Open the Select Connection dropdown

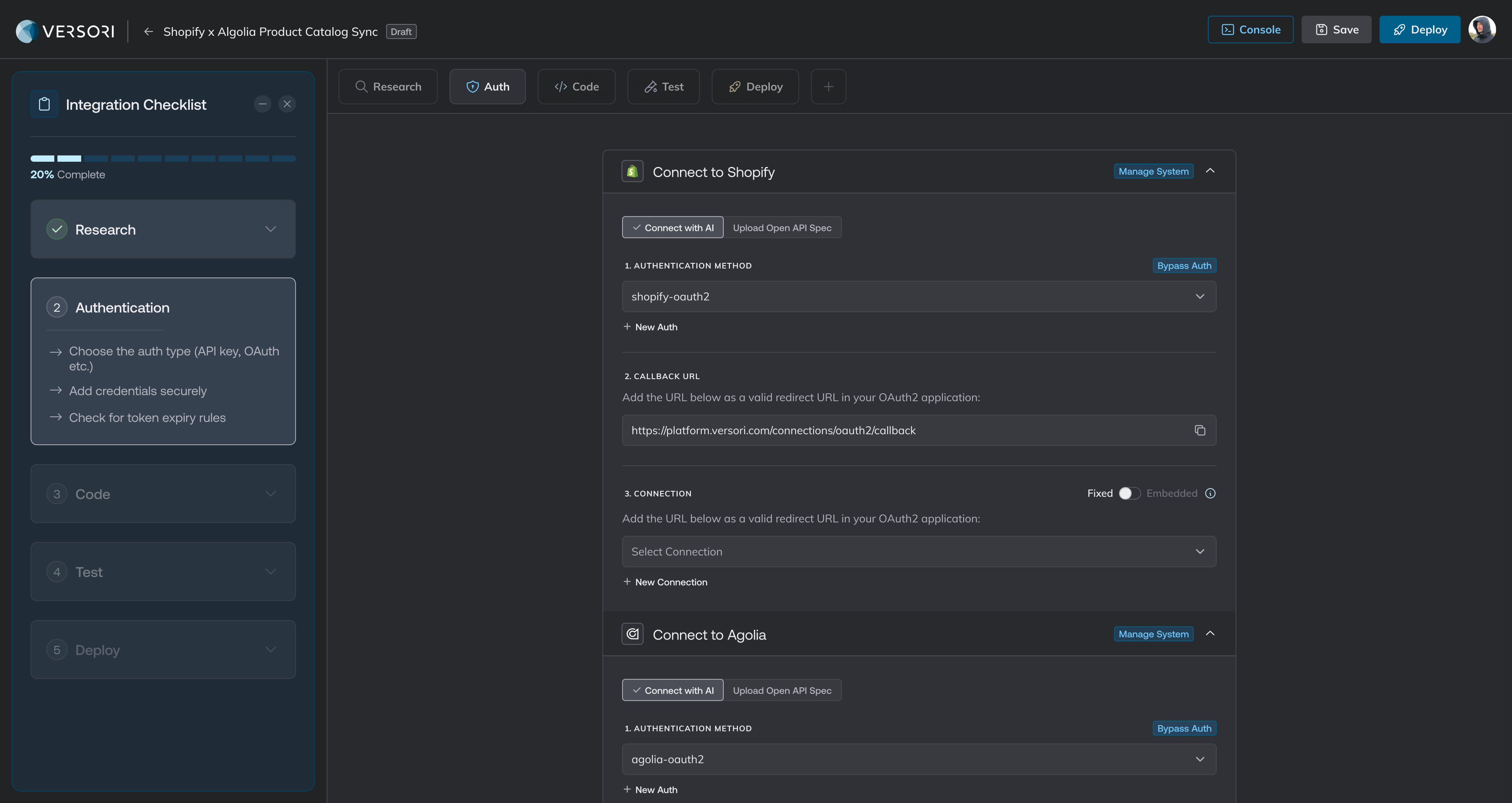click(x=919, y=551)
